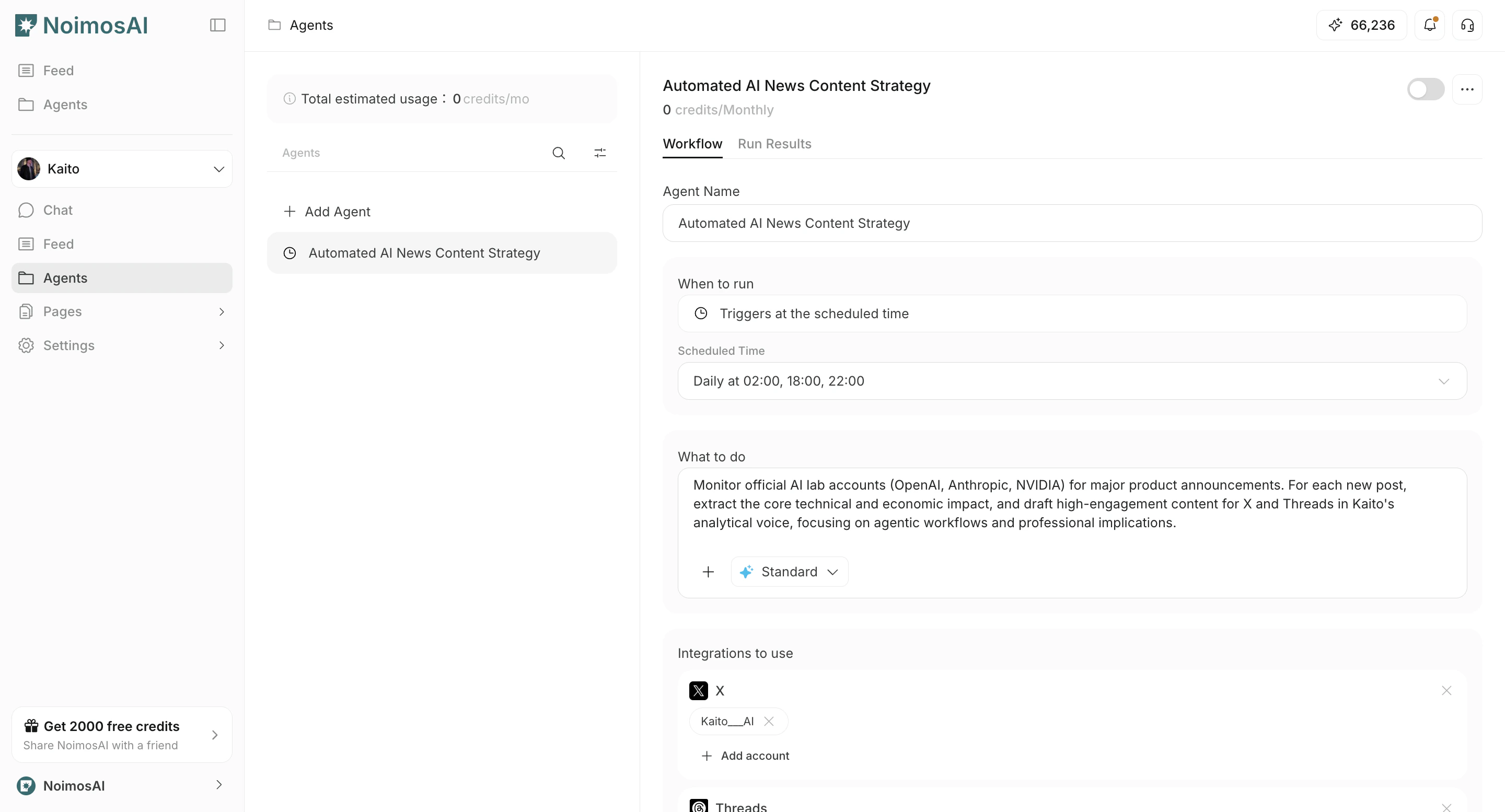This screenshot has height=812, width=1505.
Task: Click the Pages document icon
Action: click(26, 311)
